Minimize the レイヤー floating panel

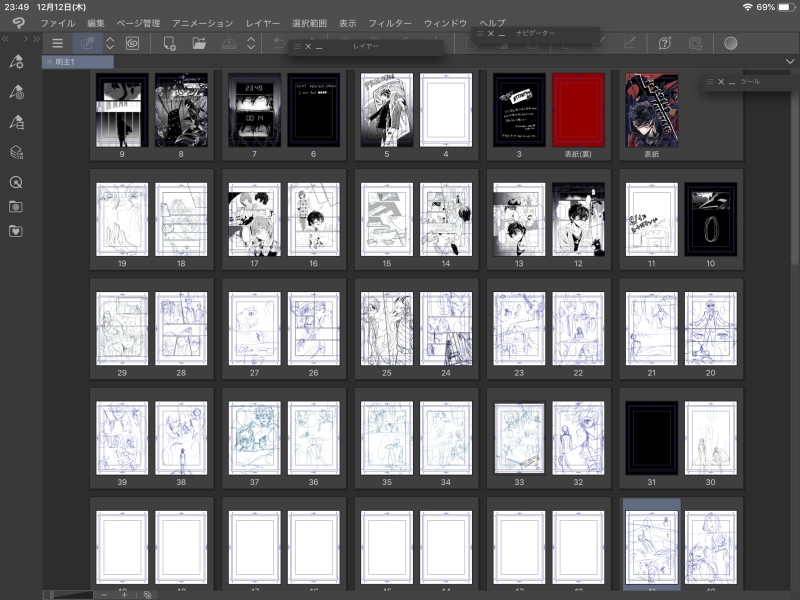pyautogui.click(x=319, y=47)
